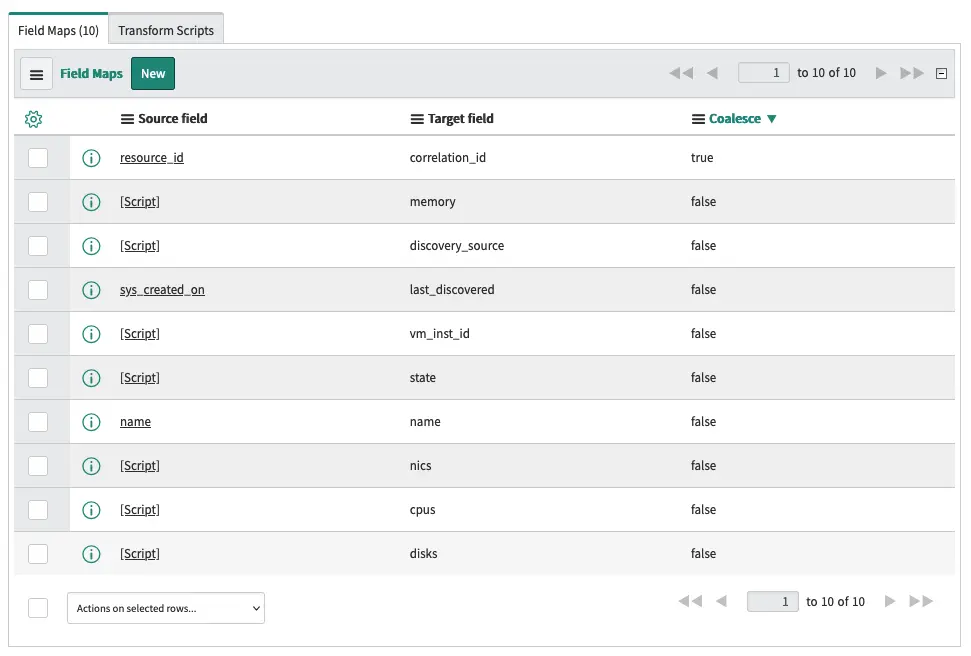Select the Field Maps (10) tab
The height and width of the screenshot is (656, 971).
pyautogui.click(x=58, y=30)
